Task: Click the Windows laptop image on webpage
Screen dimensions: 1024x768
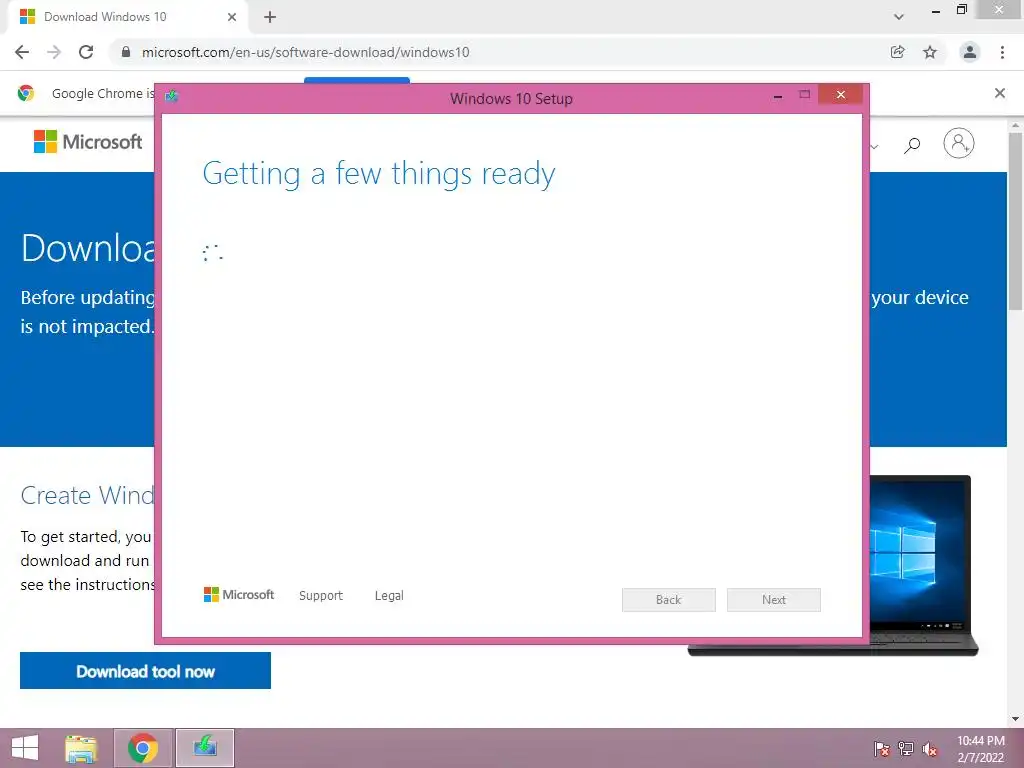Action: point(924,566)
